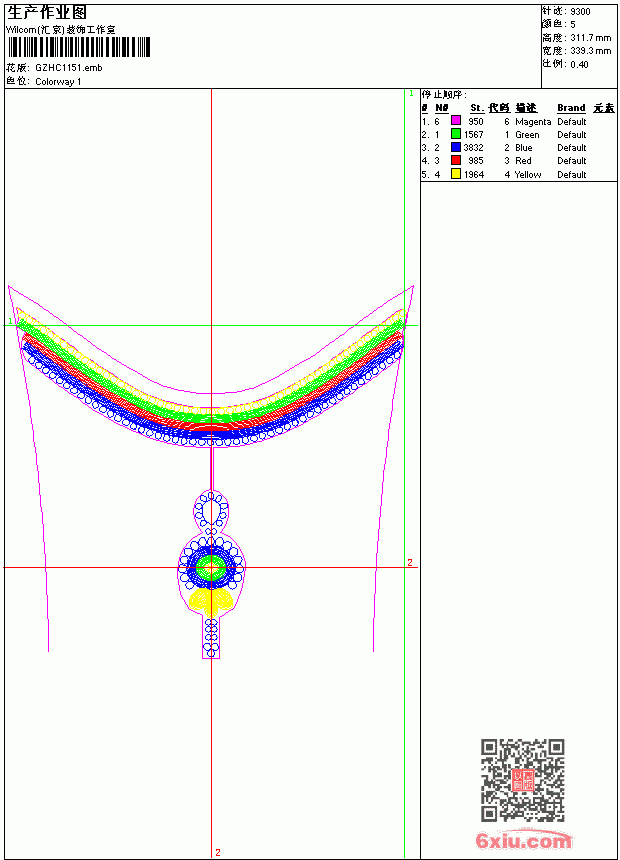Click the St. stitch count column header
Screen dimensions: 620x860
pos(477,108)
